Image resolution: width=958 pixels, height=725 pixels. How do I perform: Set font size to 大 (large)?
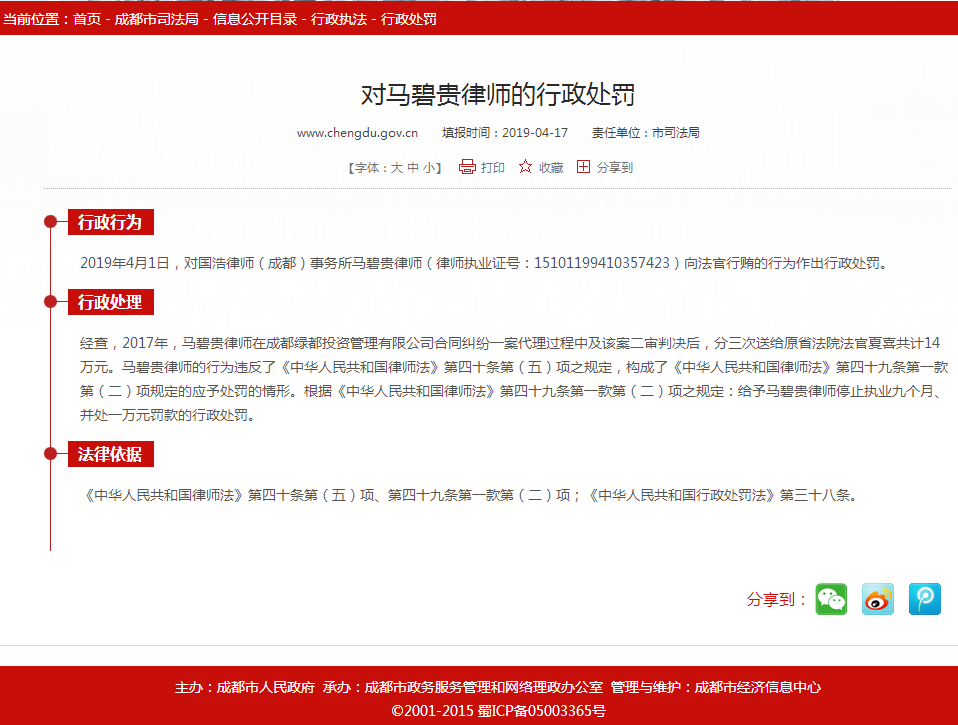396,168
